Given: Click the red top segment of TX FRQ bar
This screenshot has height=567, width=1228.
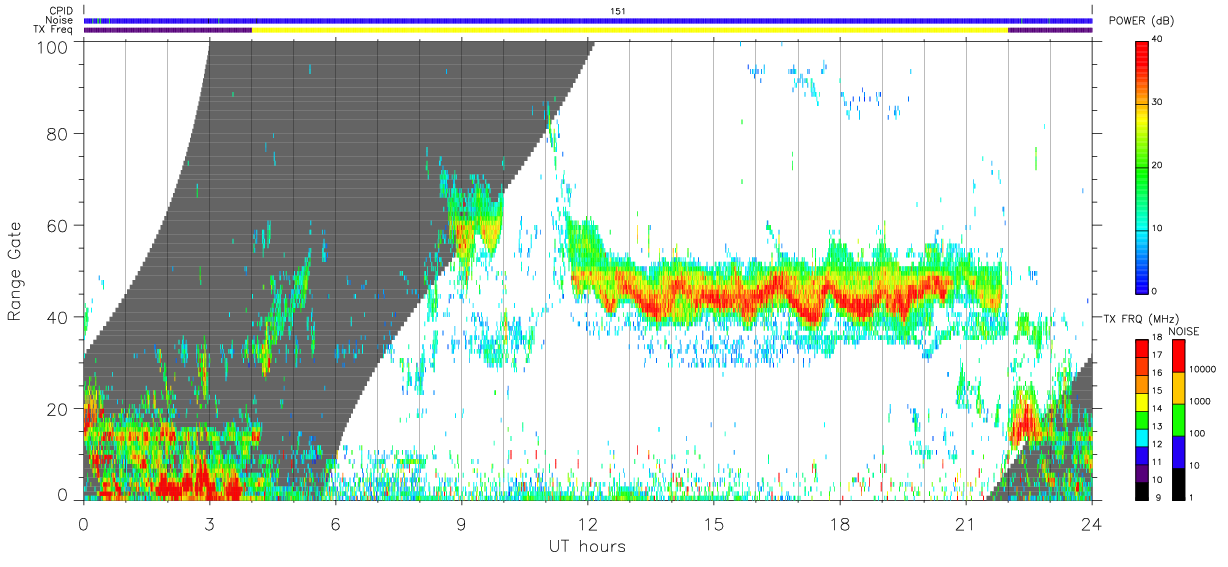Looking at the screenshot, I should click(1142, 349).
